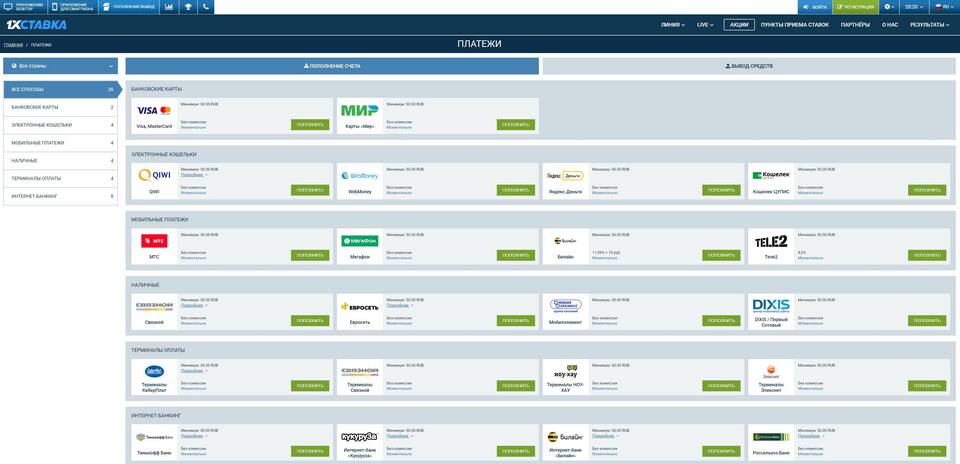Image resolution: width=960 pixels, height=464 pixels.
Task: Open the Все страны country dropdown
Action: [x=60, y=65]
